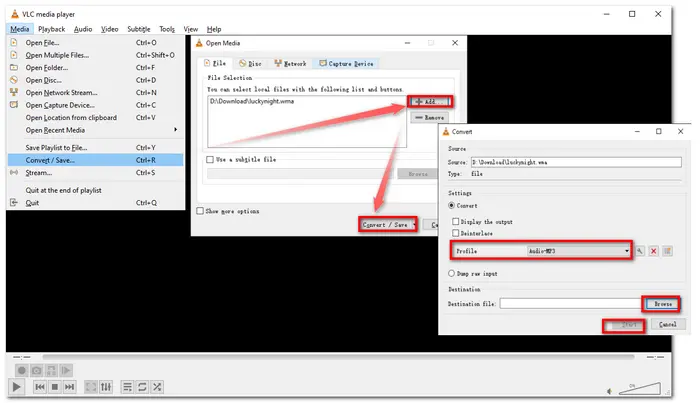700x403 pixels.
Task: Toggle the playlist view icon
Action: pyautogui.click(x=127, y=386)
